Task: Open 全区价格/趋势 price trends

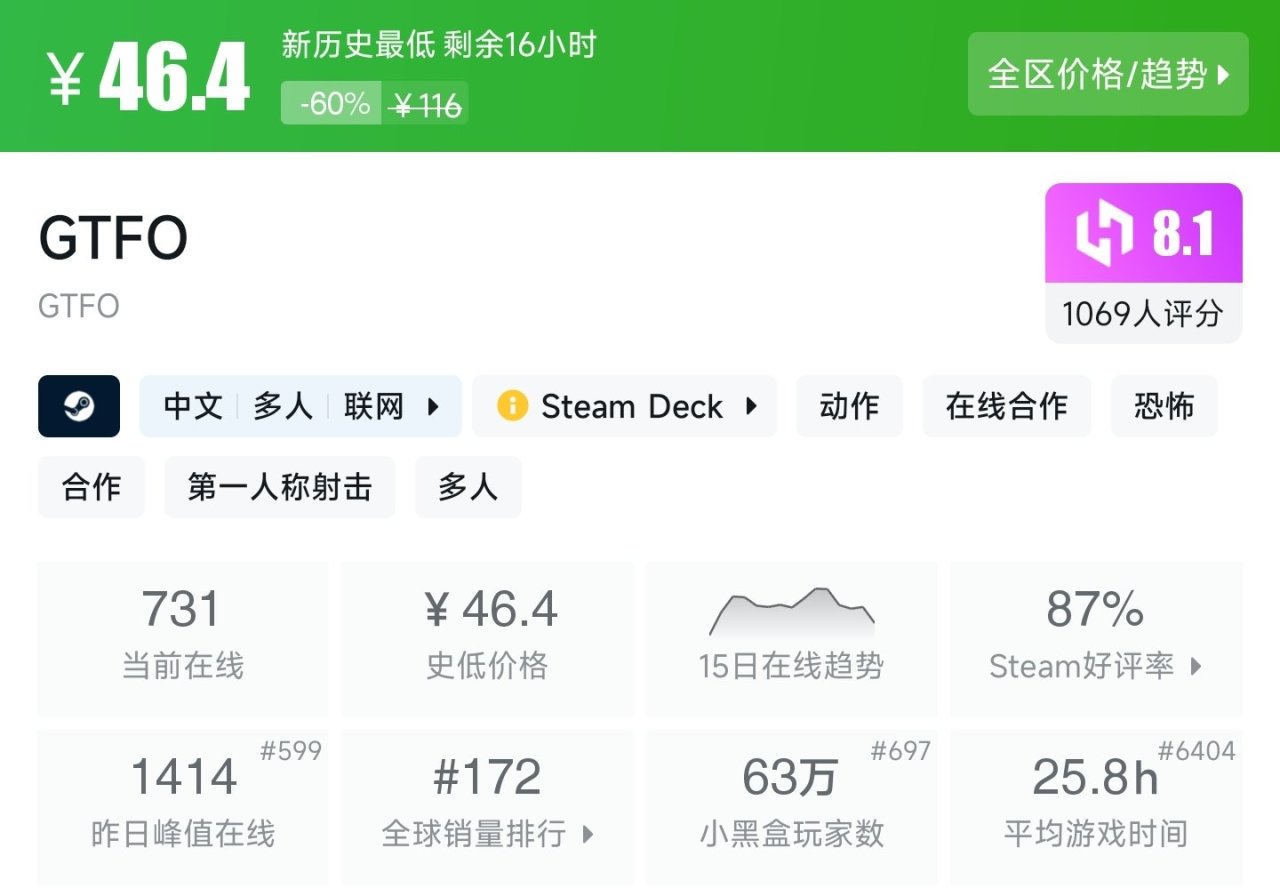Action: (1108, 74)
